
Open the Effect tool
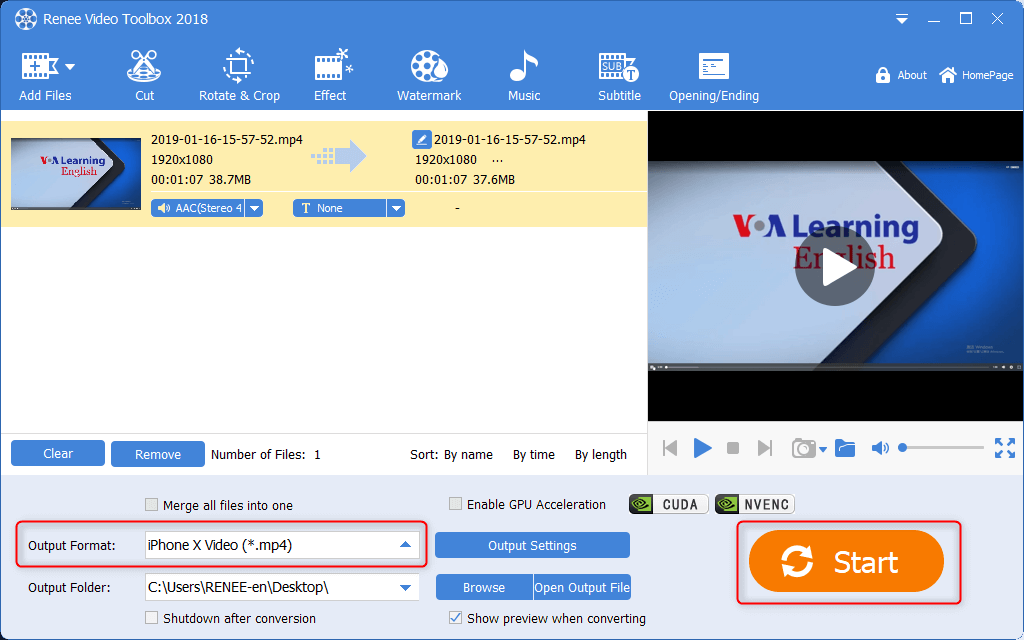click(330, 76)
